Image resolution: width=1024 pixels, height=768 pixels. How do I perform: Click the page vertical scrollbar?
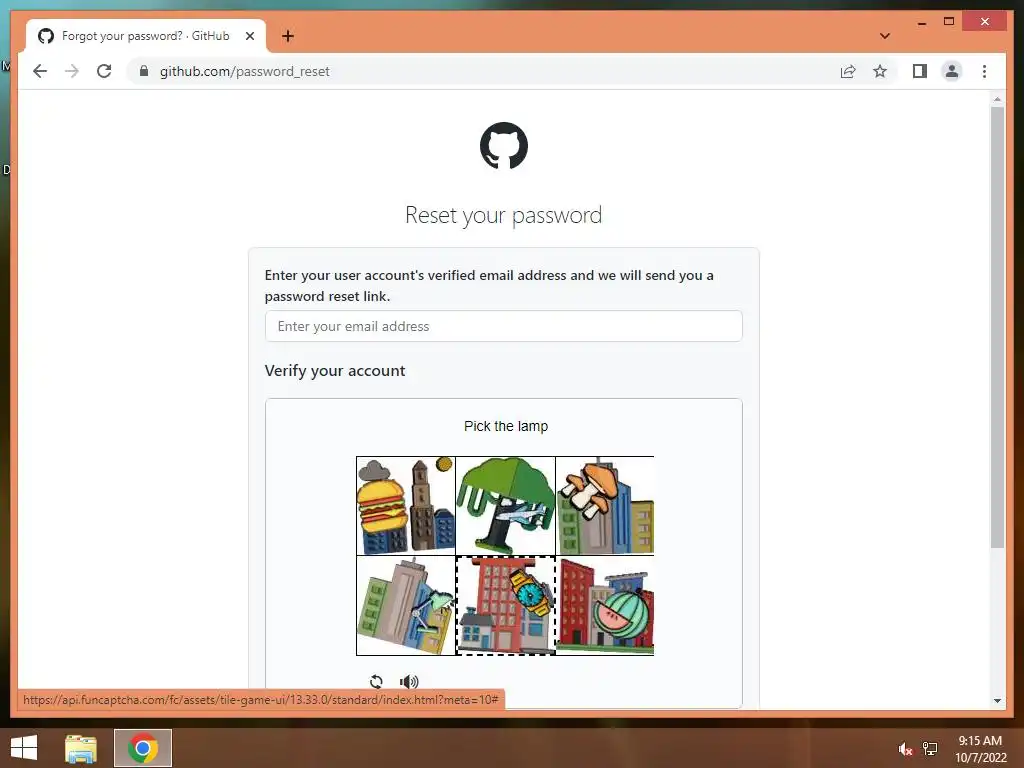(x=997, y=327)
